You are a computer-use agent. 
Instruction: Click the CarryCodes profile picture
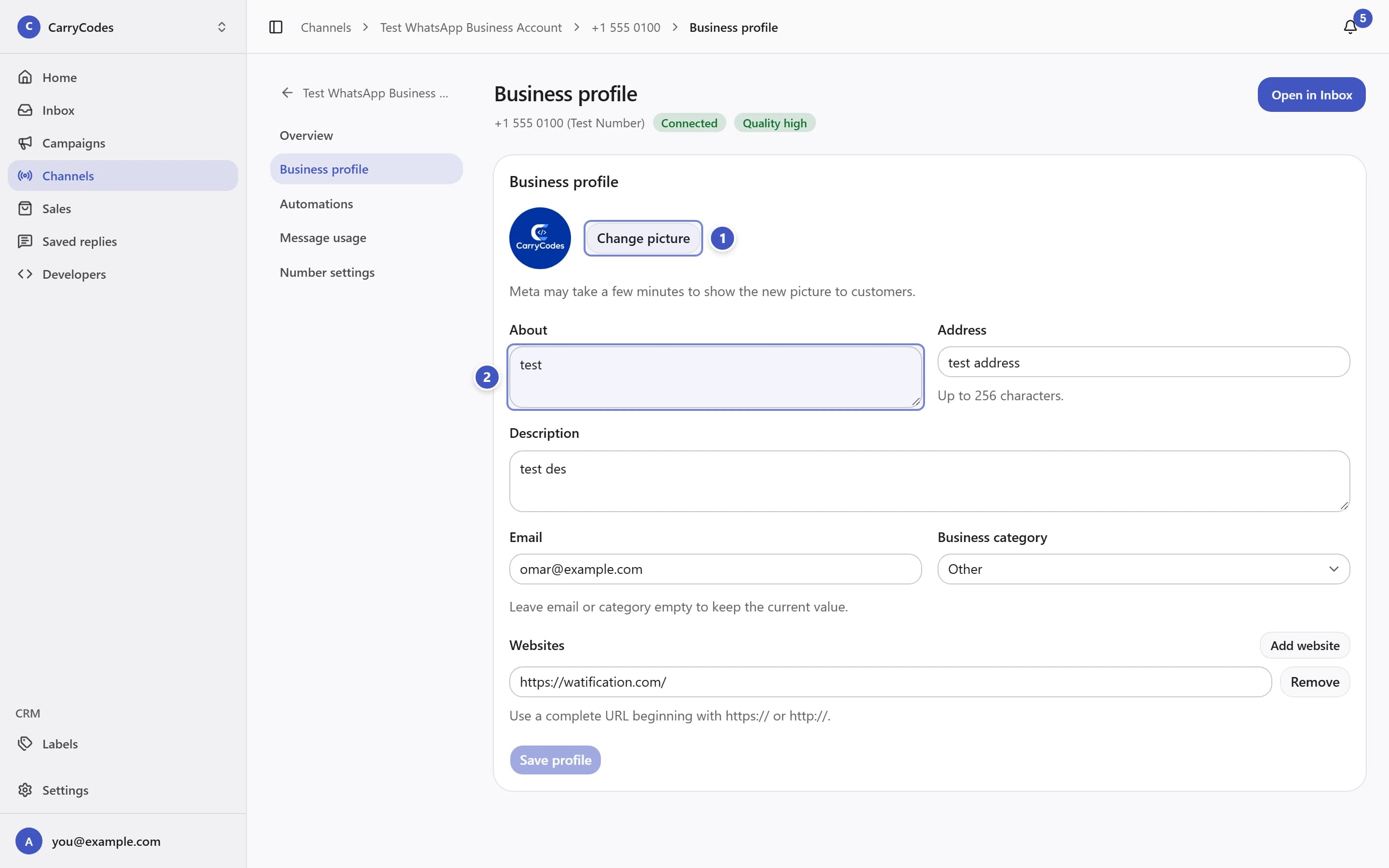click(x=540, y=238)
